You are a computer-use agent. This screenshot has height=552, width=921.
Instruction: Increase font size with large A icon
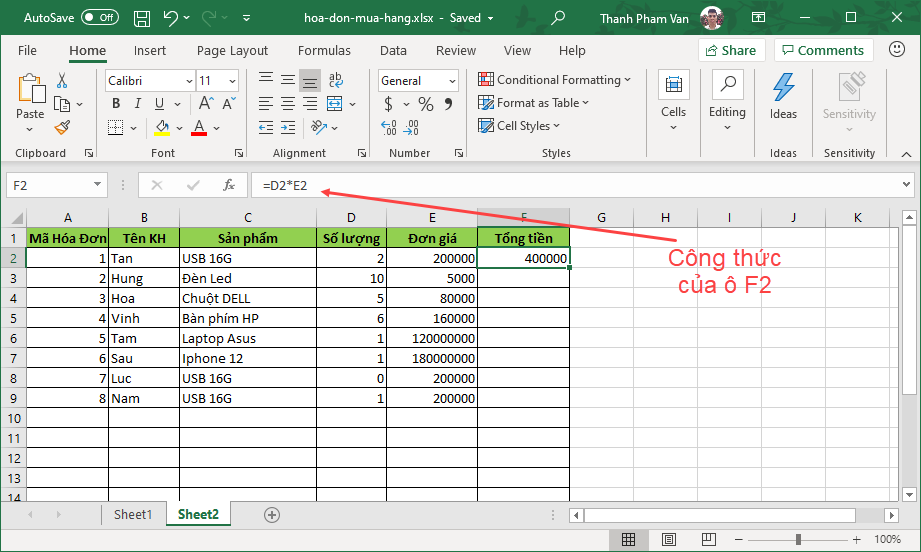pyautogui.click(x=206, y=104)
